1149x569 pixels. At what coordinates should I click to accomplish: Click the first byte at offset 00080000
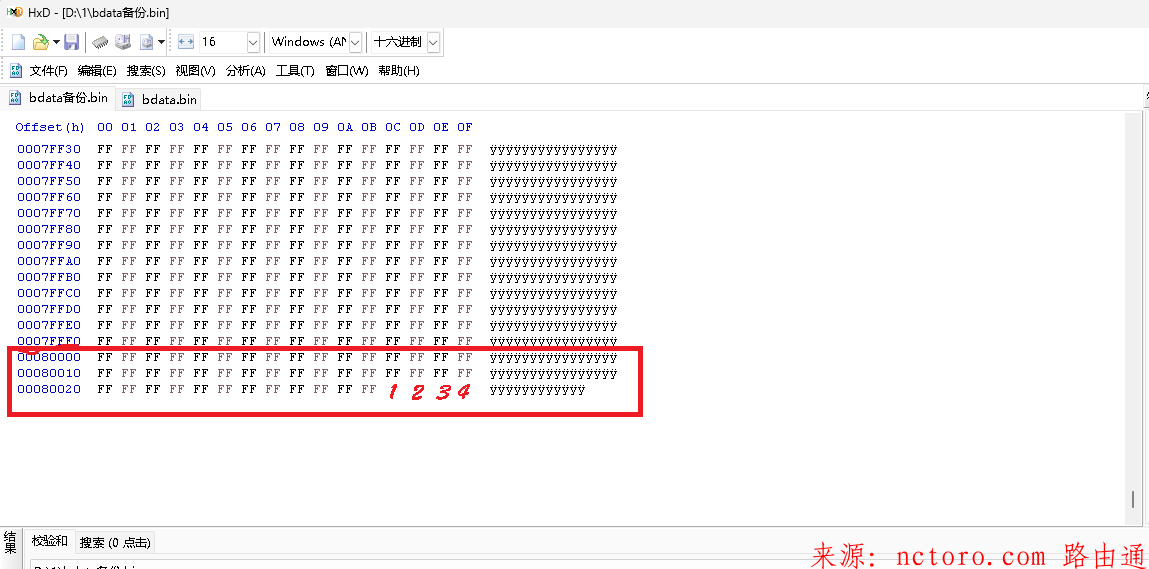click(104, 357)
